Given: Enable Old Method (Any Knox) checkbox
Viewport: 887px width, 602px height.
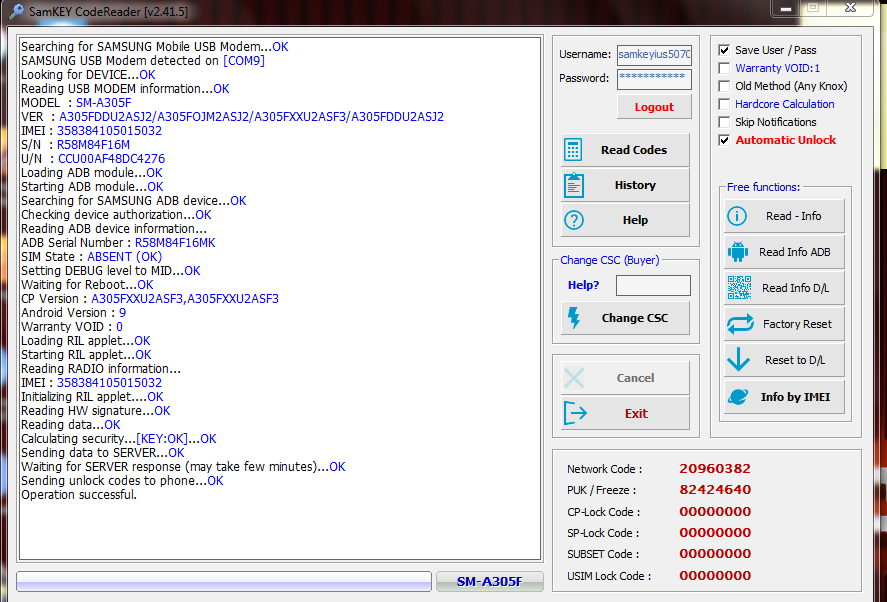Looking at the screenshot, I should (x=724, y=86).
